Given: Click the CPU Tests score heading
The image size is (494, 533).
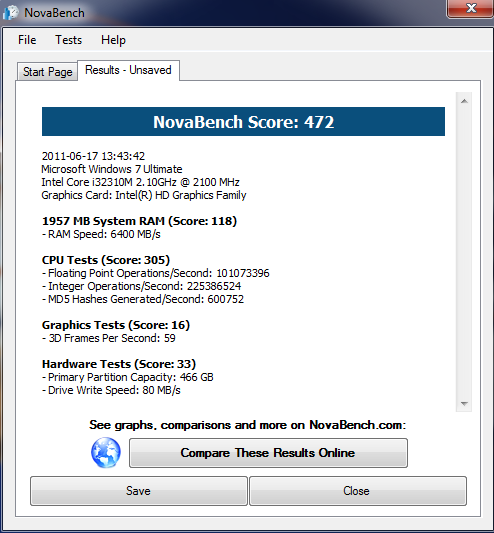Looking at the screenshot, I should pos(106,260).
